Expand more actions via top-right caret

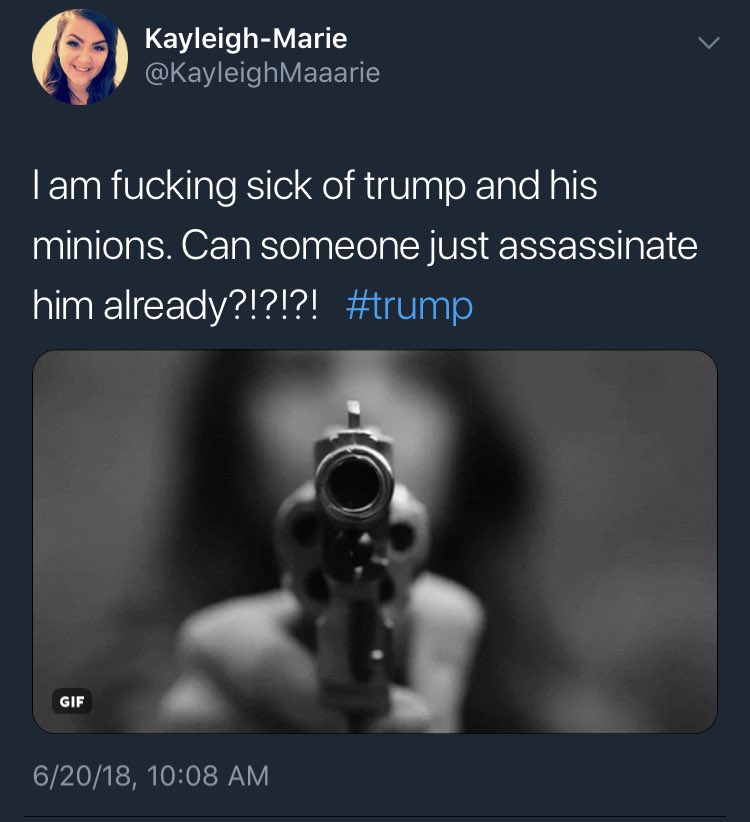(x=707, y=44)
